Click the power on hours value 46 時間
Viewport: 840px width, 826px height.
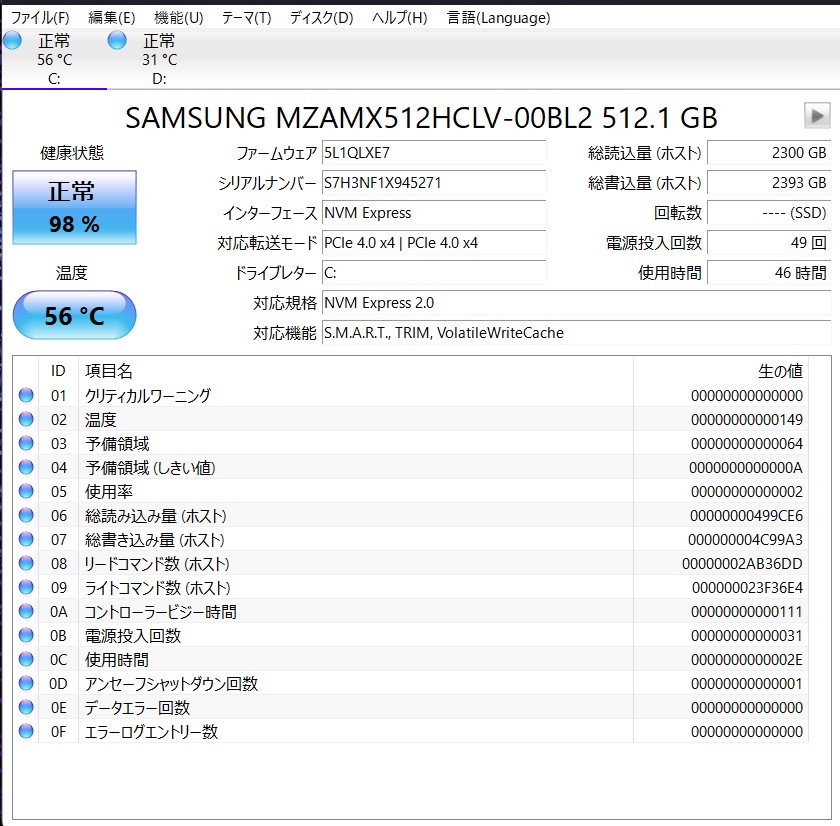pos(769,273)
